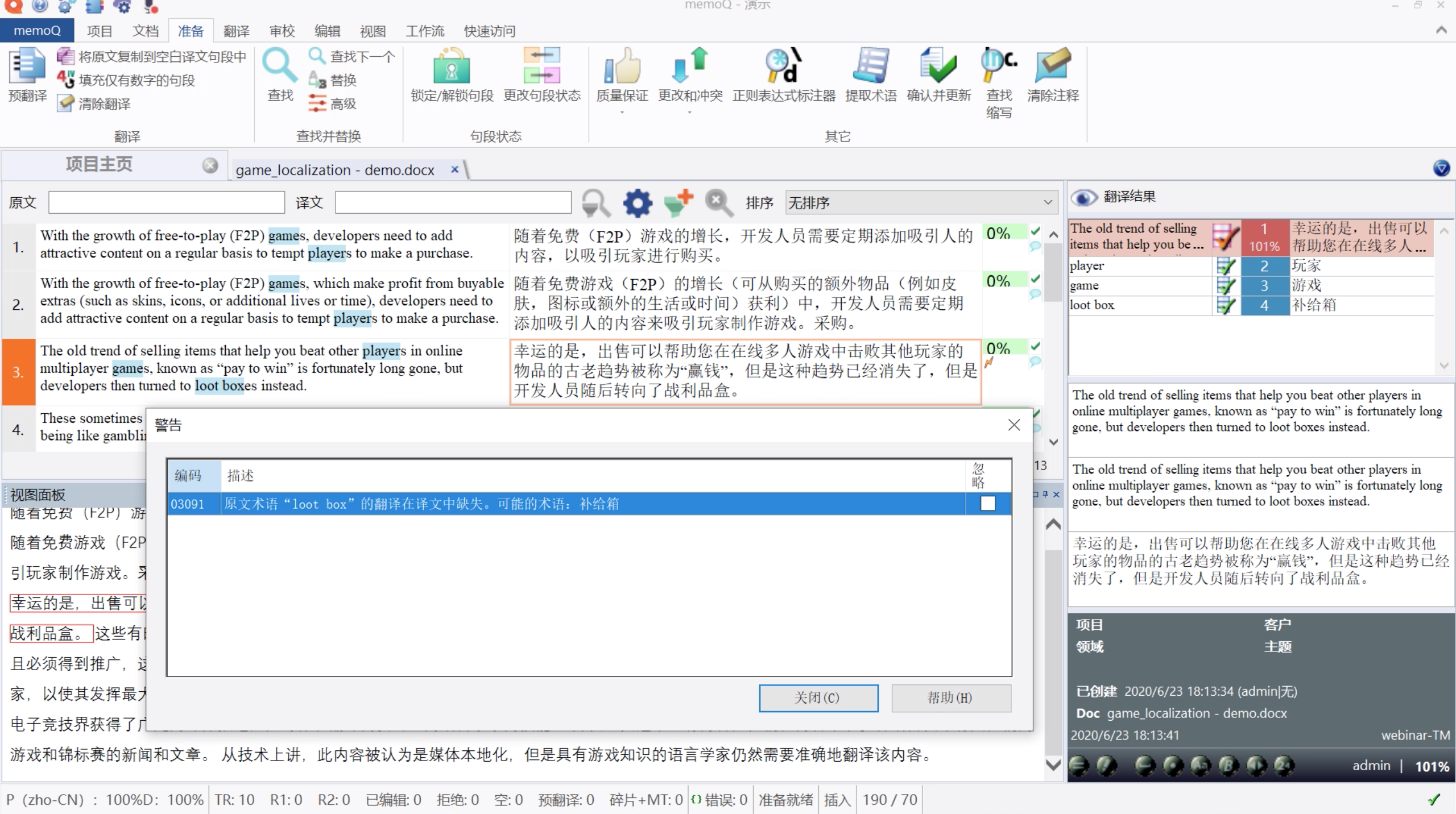The image size is (1456, 814).
Task: Click the 关闭(C) button
Action: 818,697
